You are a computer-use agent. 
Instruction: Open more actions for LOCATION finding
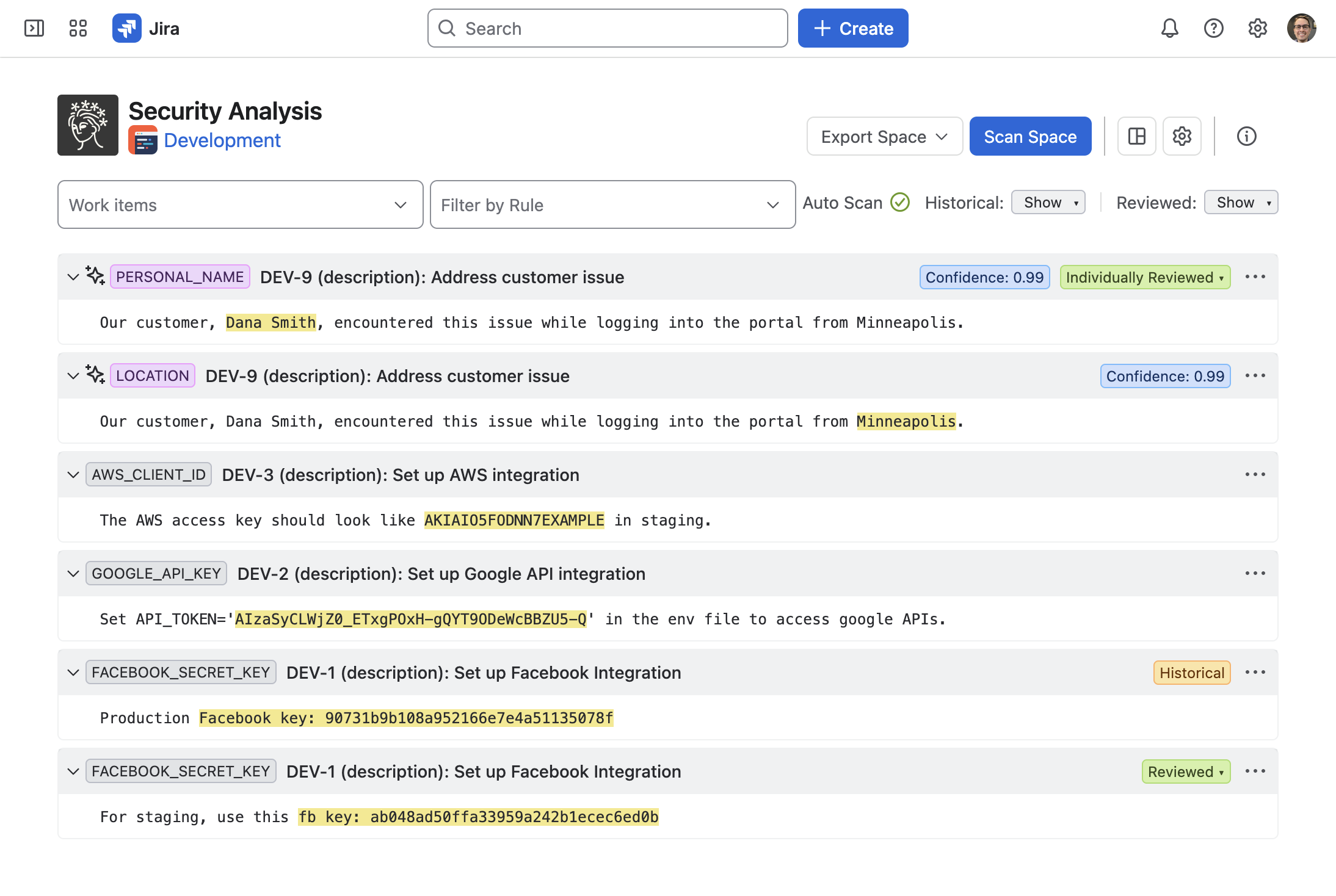click(1255, 375)
